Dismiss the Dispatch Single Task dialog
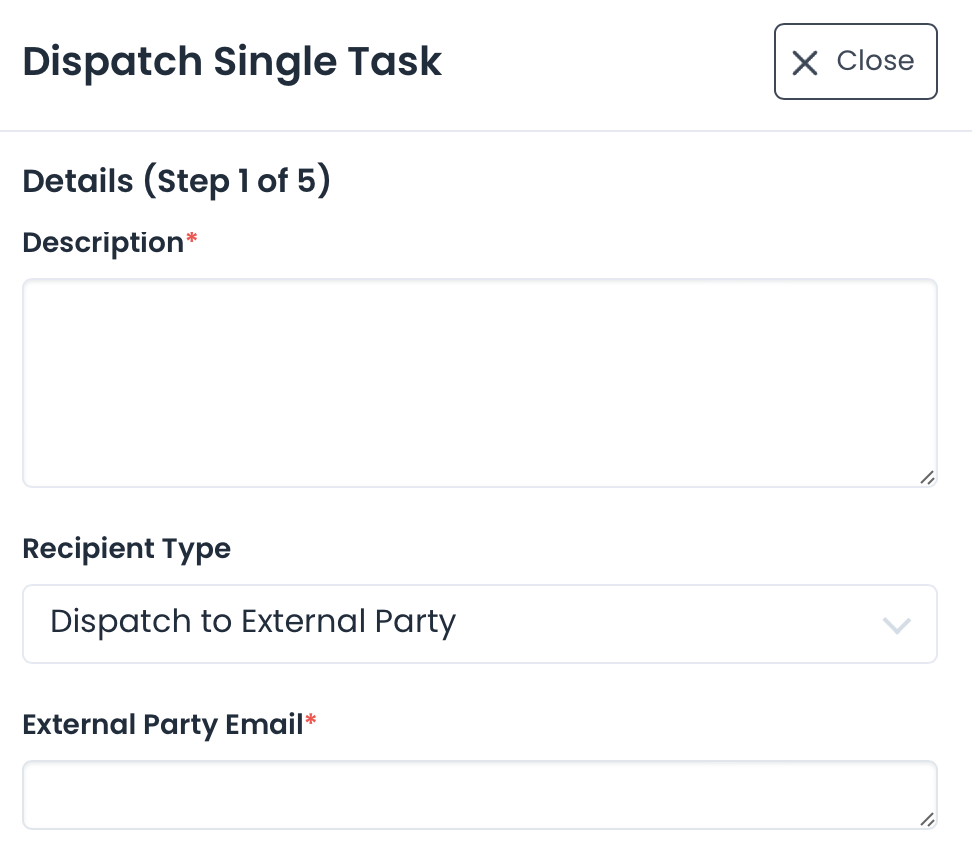The image size is (972, 866). coord(855,62)
